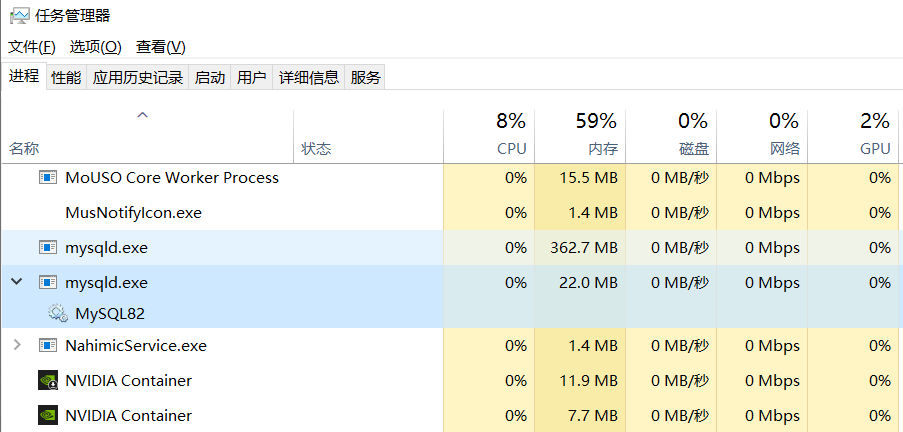The height and width of the screenshot is (432, 903).
Task: Click icon of NVIDIA Container using 11.9 MB
Action: tap(48, 381)
